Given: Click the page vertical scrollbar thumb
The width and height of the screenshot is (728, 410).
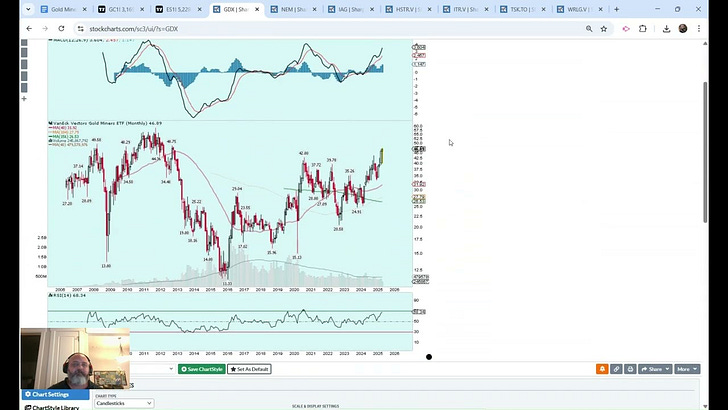Looking at the screenshot, I should click(x=705, y=152).
